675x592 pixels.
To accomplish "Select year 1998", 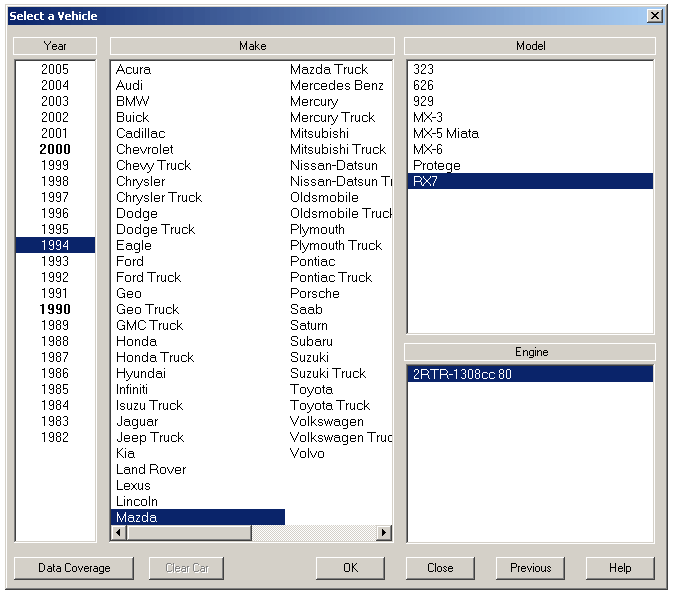I will tap(55, 181).
